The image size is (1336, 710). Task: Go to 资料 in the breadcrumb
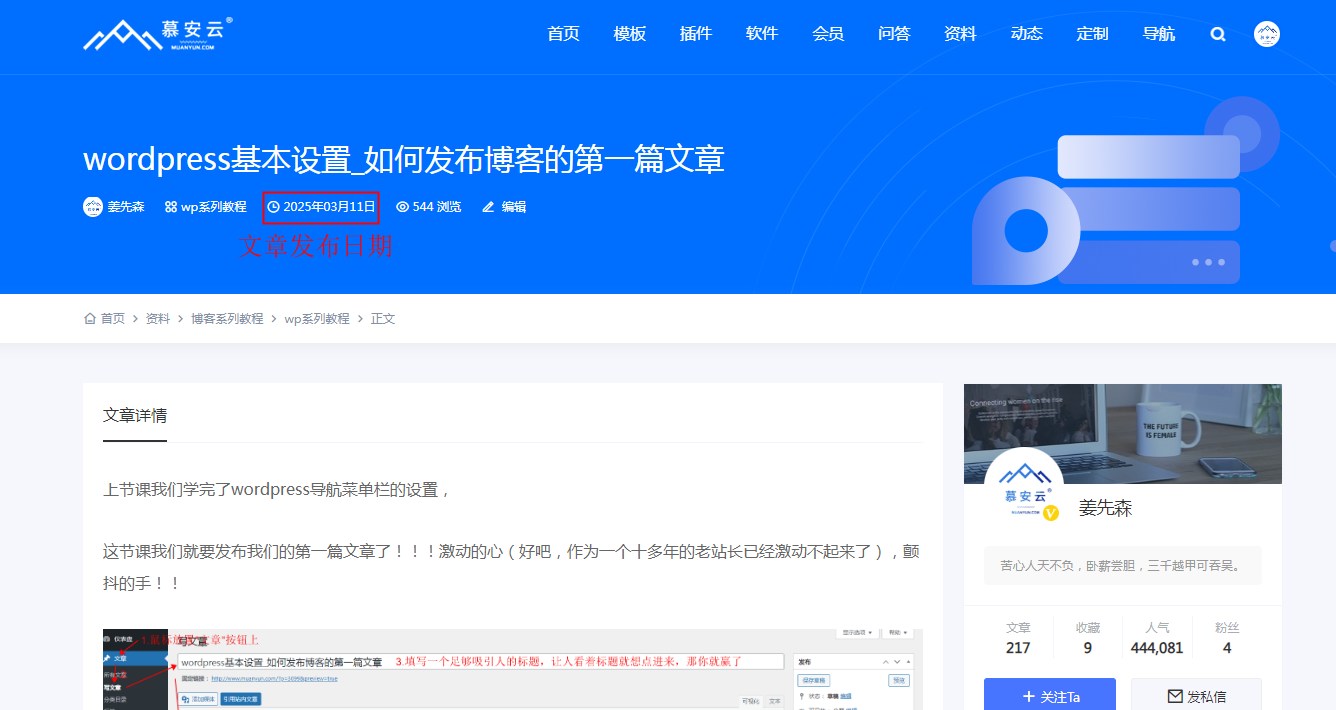pos(158,318)
